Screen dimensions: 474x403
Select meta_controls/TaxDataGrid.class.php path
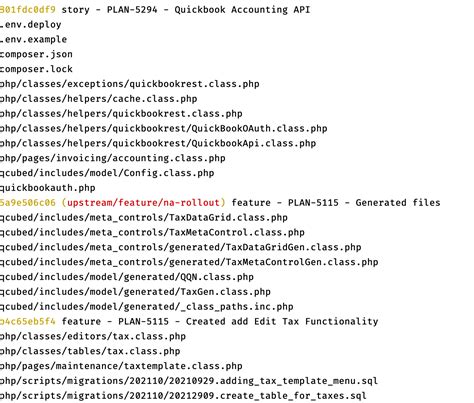(144, 218)
